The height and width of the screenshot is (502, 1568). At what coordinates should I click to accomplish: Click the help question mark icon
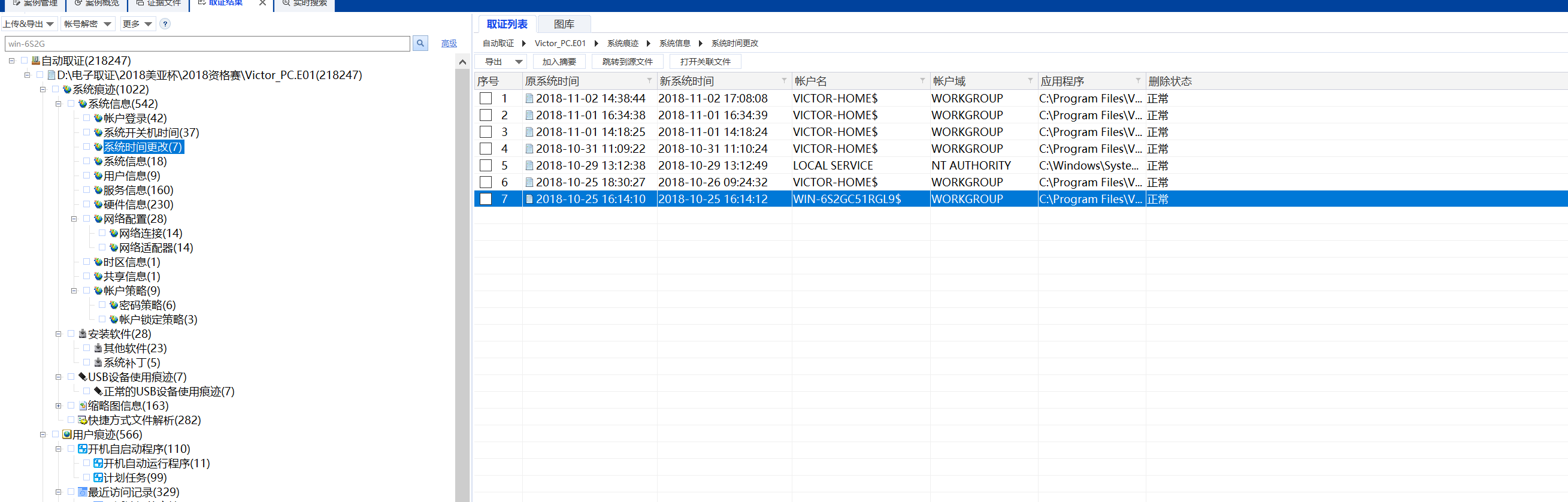[165, 24]
